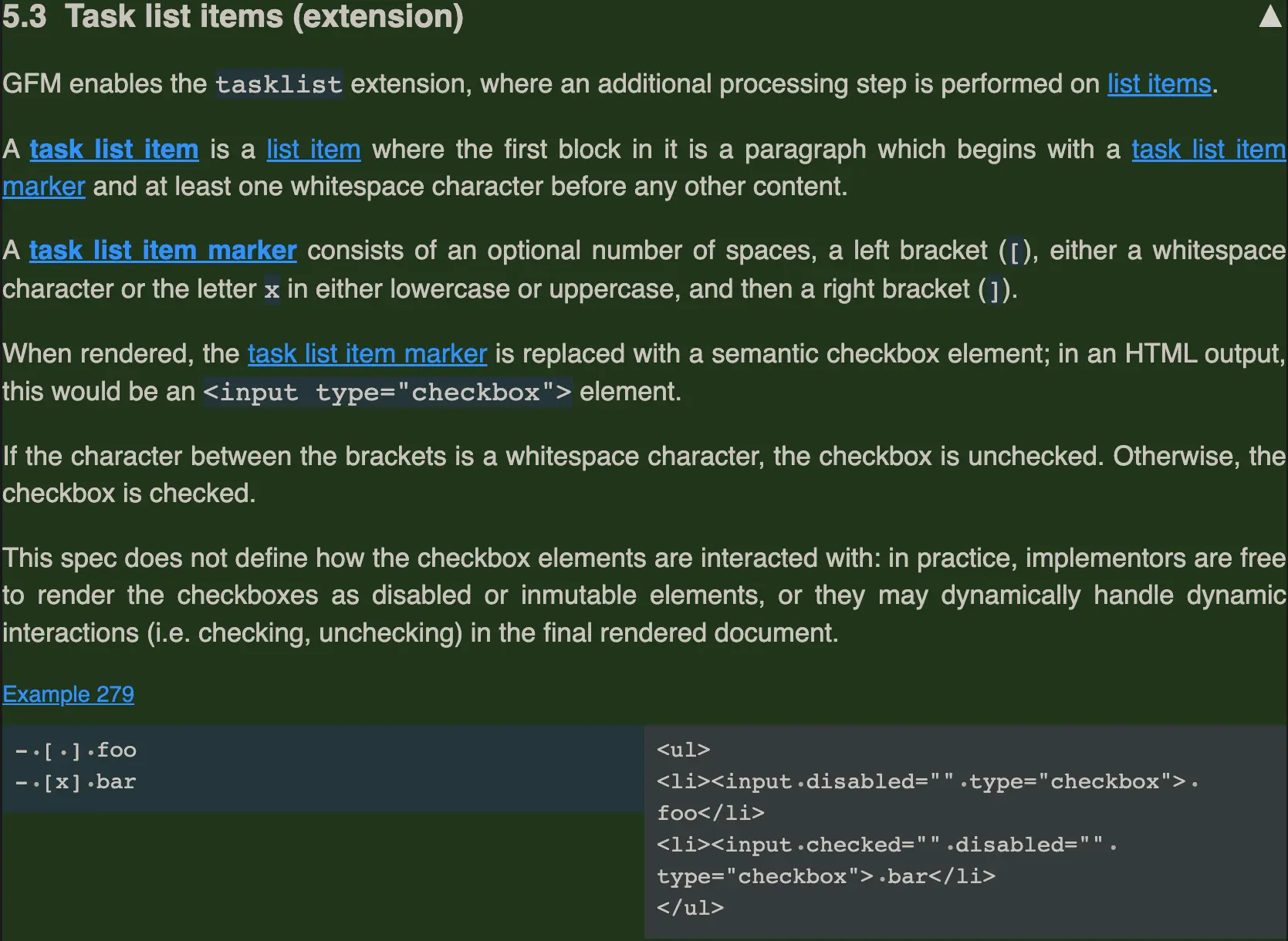Click the bold 'task list item' definition link

click(114, 150)
